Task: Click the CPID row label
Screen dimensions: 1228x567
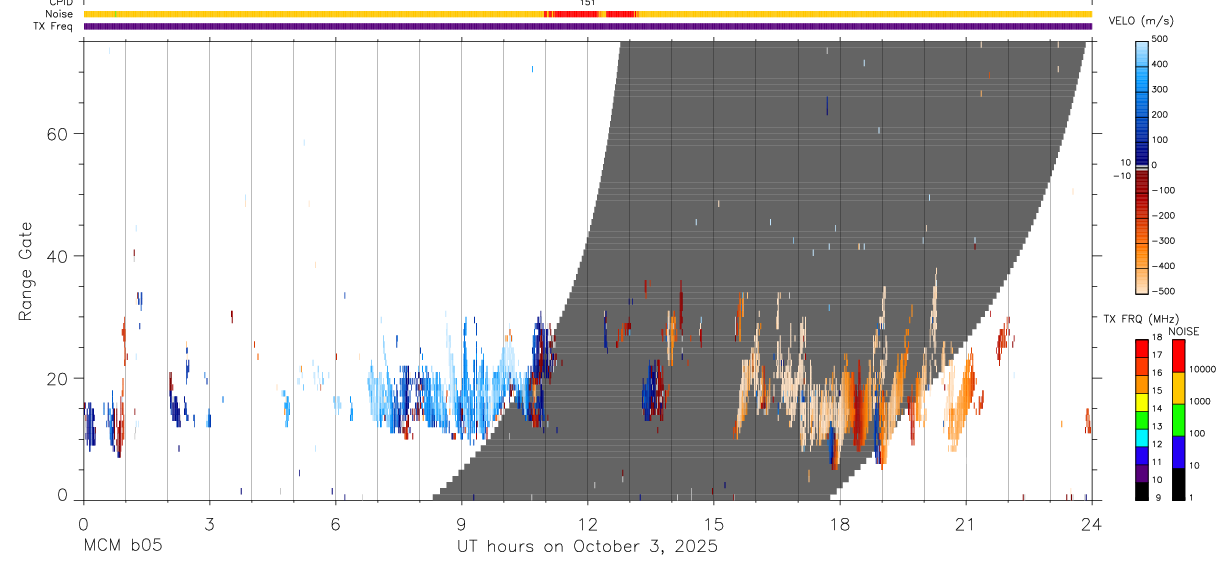Action: click(60, 3)
